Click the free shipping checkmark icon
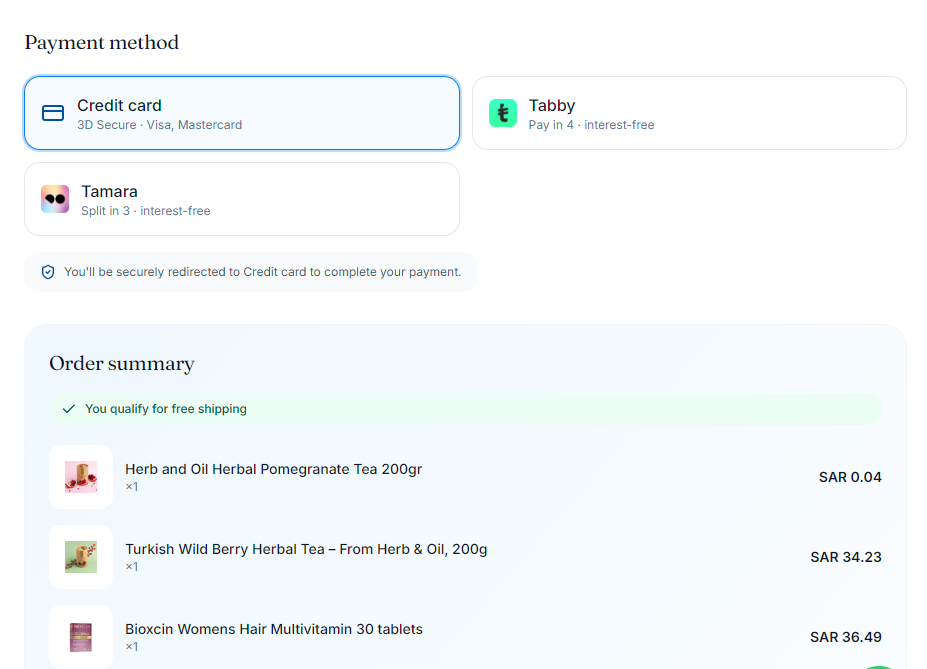 click(69, 409)
